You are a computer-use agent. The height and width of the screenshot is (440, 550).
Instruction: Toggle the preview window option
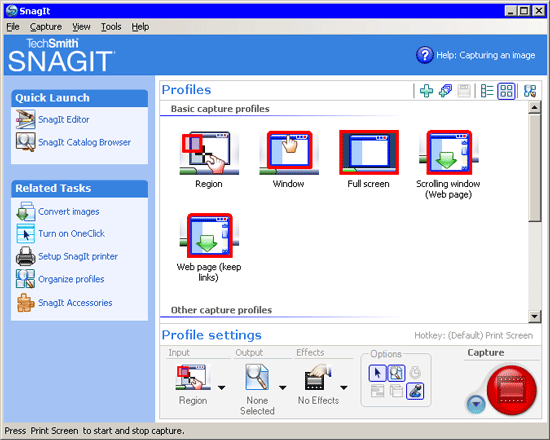tap(396, 373)
